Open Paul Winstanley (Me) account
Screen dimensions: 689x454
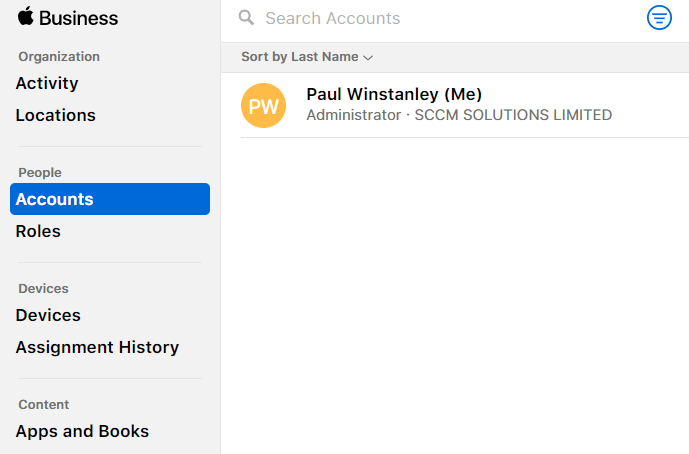coord(394,94)
